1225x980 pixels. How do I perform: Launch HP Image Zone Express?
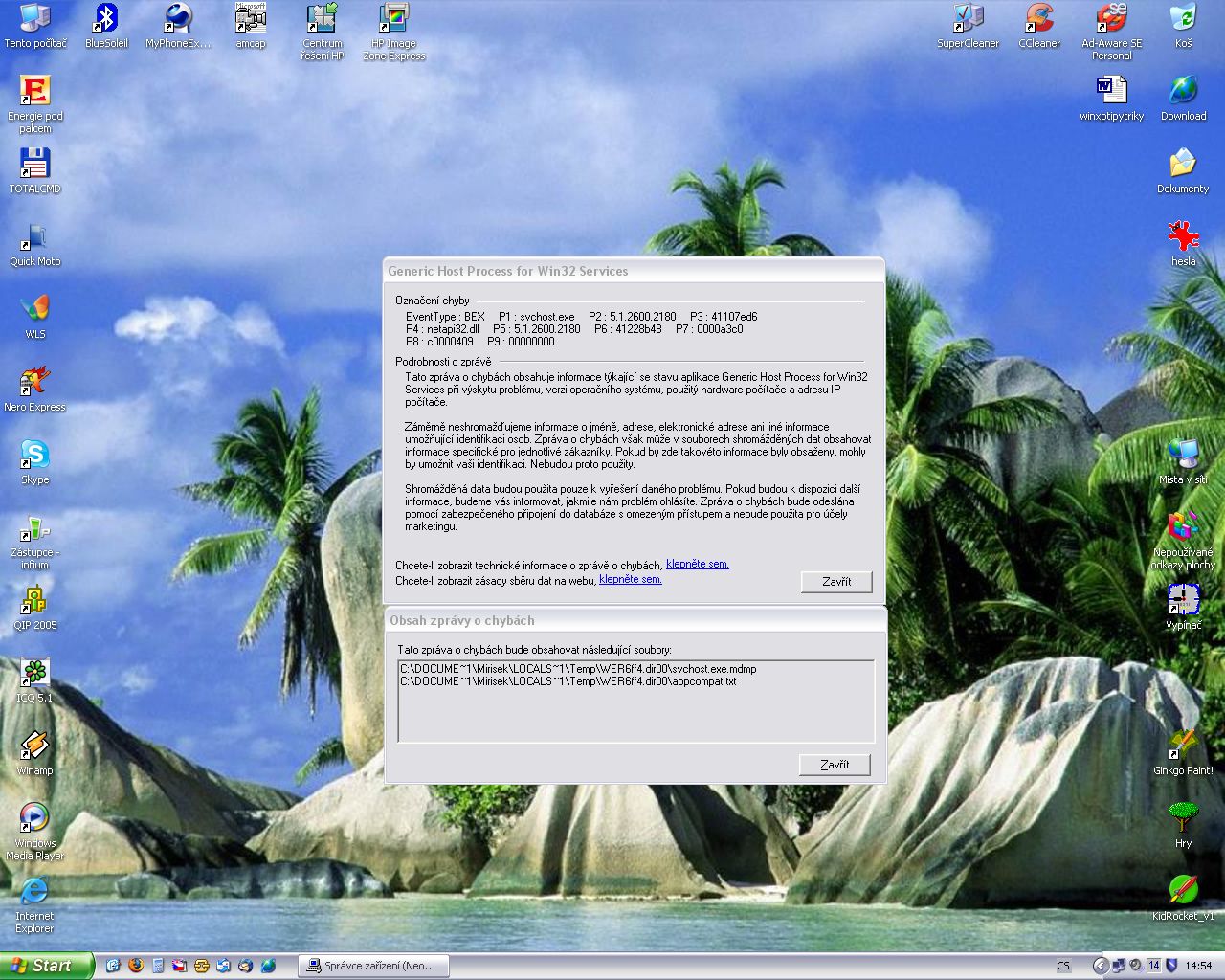pos(393,32)
